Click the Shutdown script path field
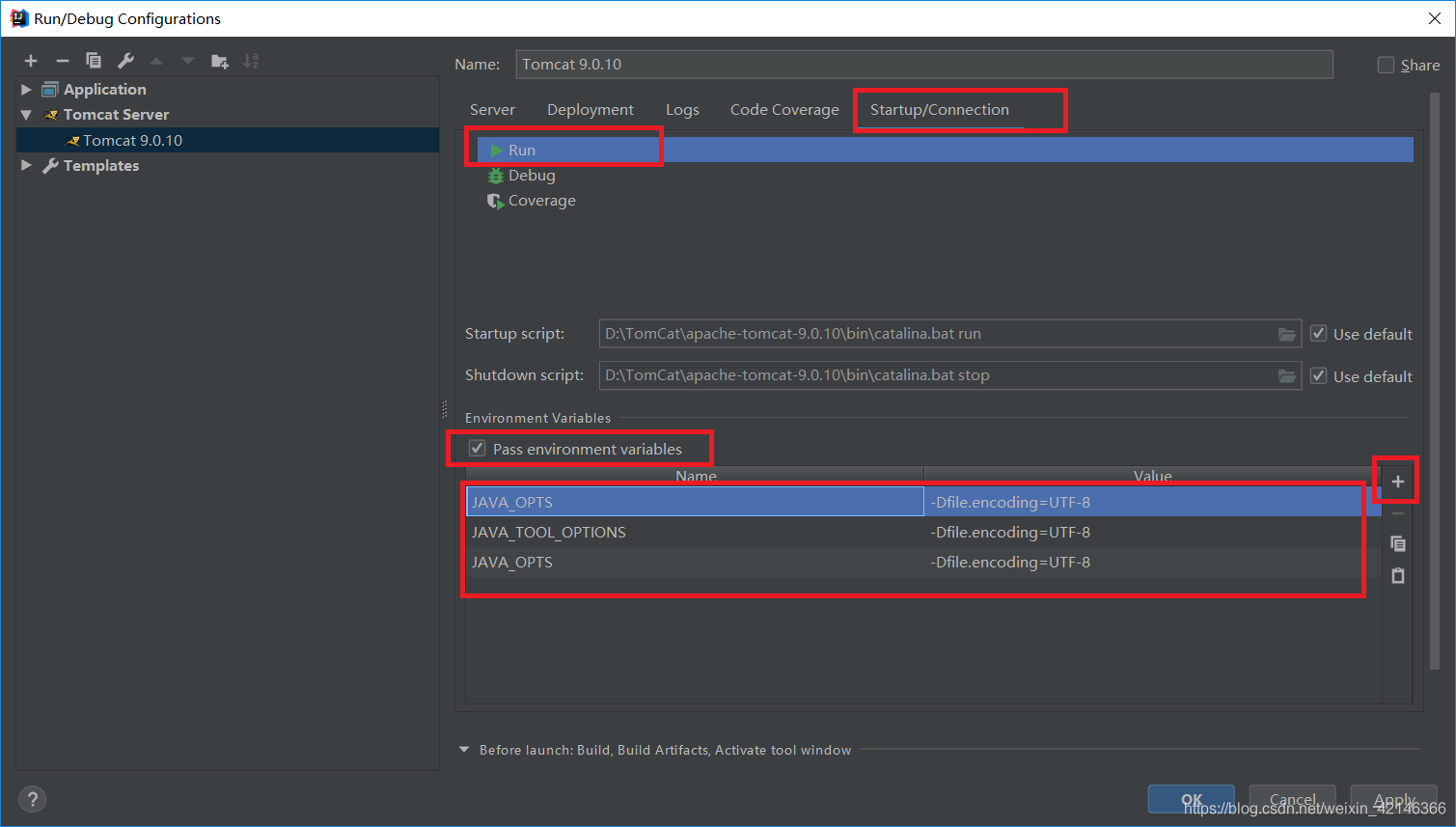 click(x=936, y=375)
